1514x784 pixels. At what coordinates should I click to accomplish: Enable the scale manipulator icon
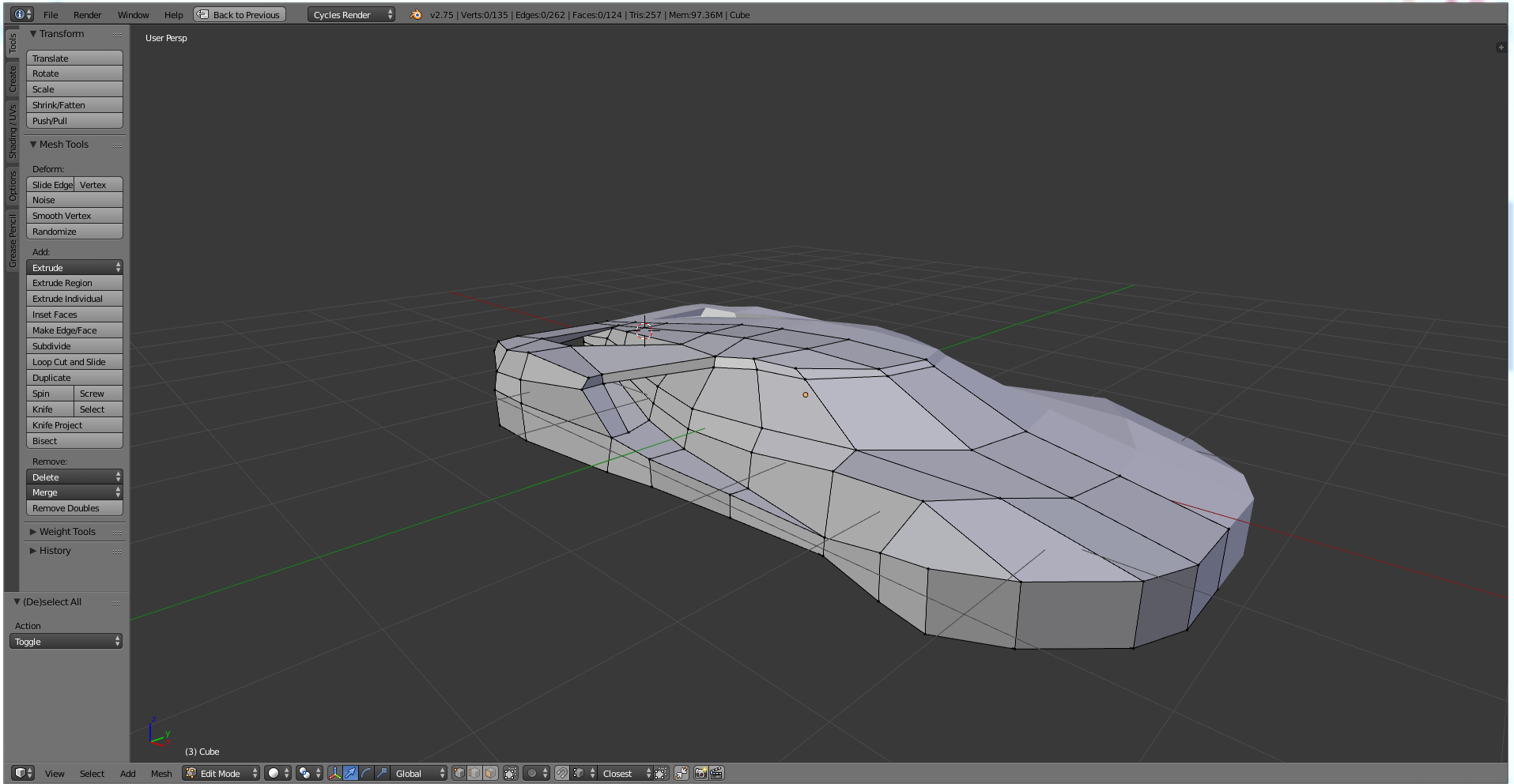[382, 773]
